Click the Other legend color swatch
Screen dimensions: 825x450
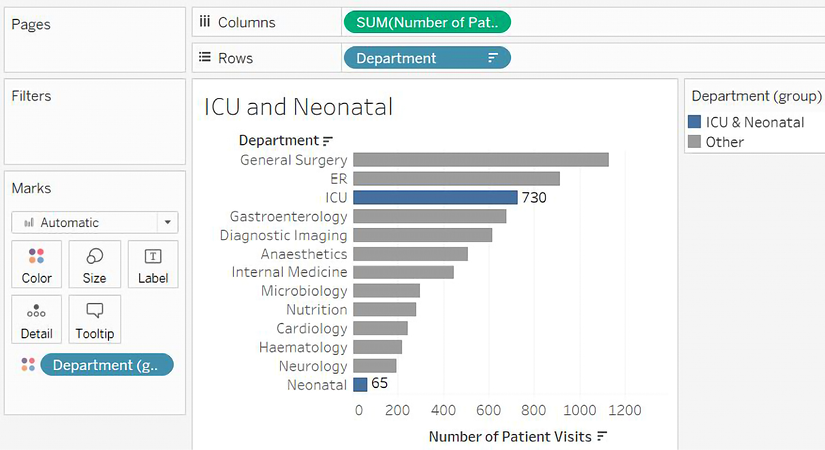pyautogui.click(x=695, y=142)
